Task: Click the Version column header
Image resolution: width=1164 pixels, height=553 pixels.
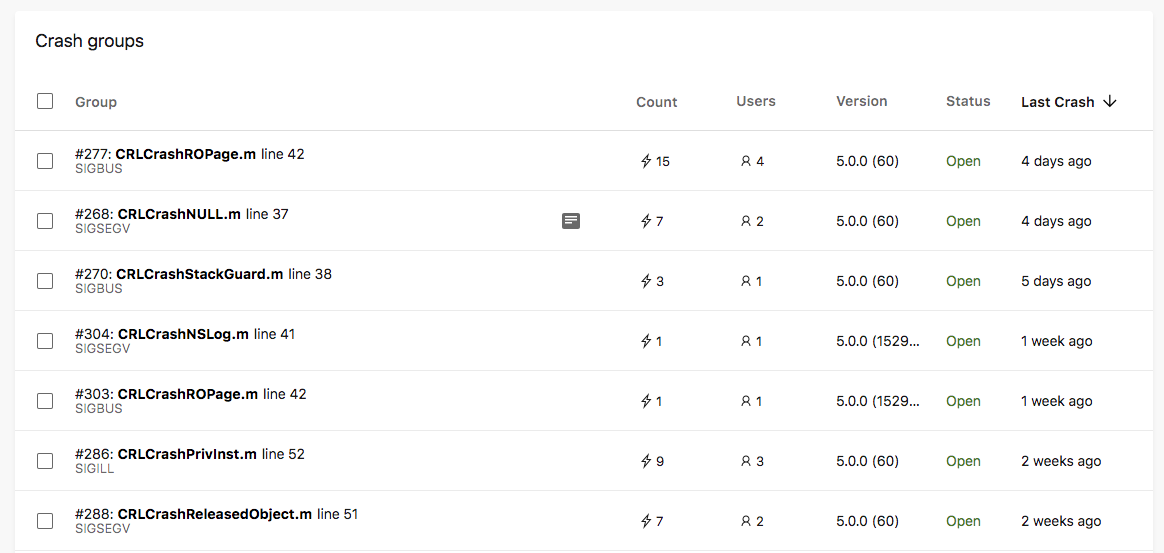Action: (x=861, y=101)
